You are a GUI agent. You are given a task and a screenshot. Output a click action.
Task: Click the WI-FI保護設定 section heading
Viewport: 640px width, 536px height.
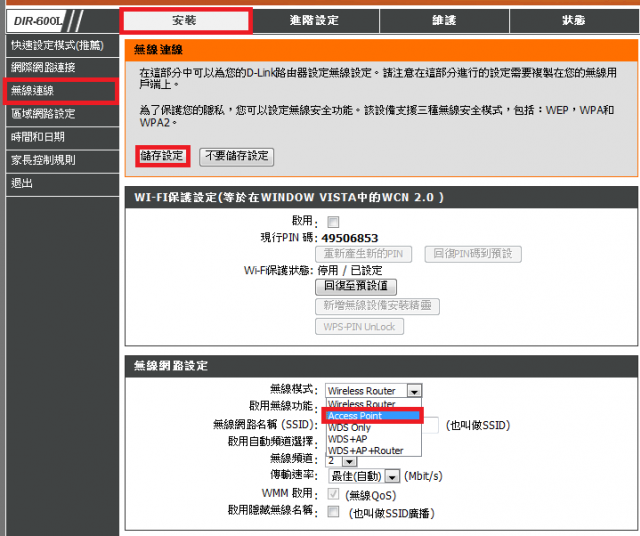tap(289, 197)
